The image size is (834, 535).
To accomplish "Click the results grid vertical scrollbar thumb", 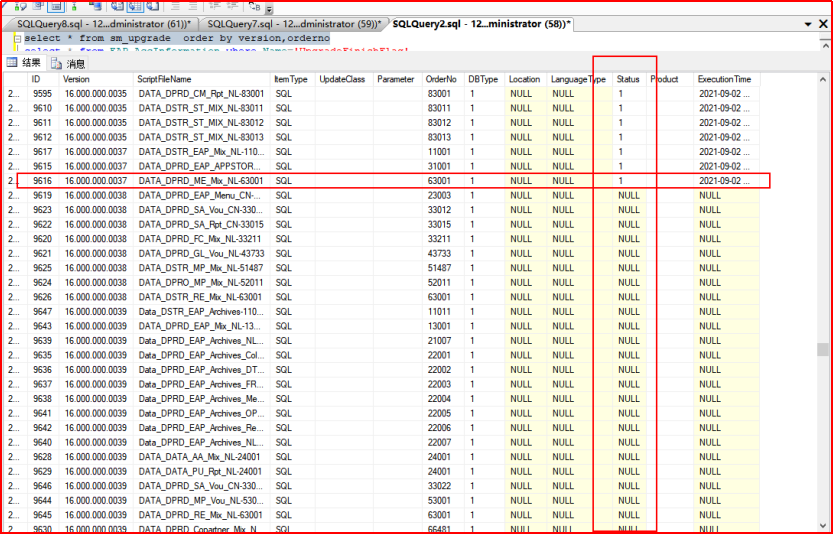I will click(823, 350).
